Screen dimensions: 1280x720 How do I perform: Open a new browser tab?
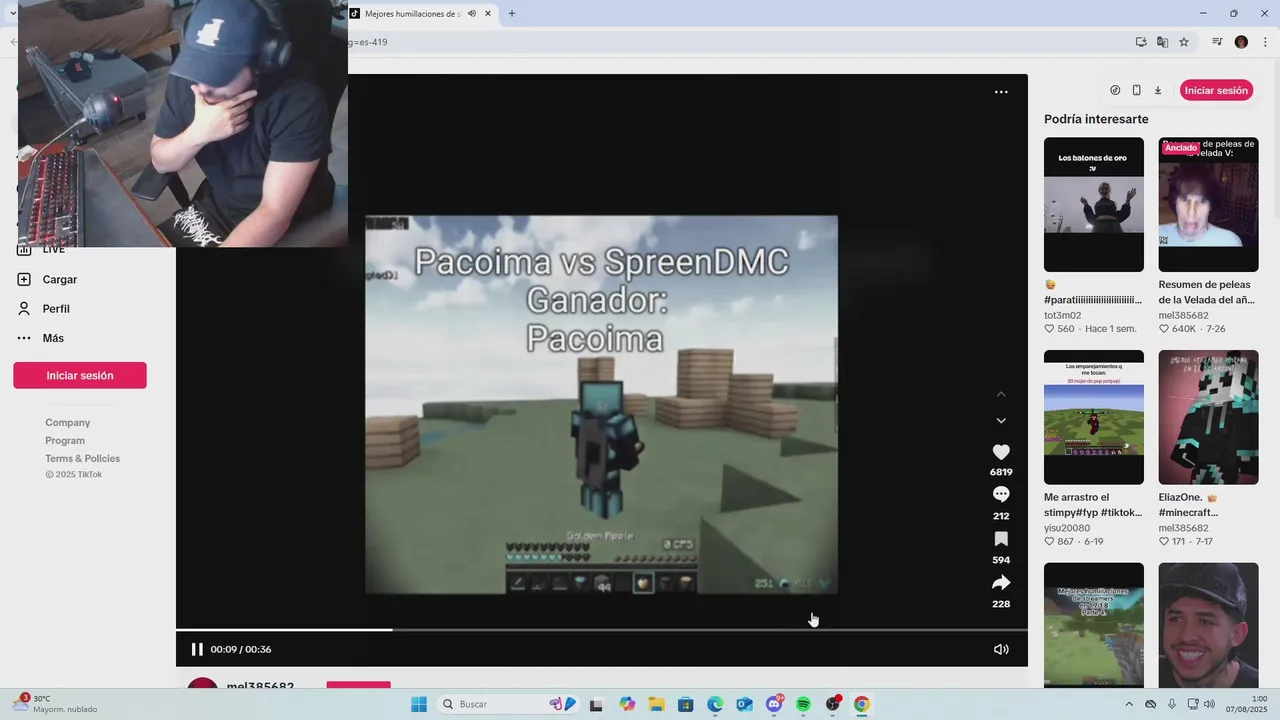coord(512,14)
